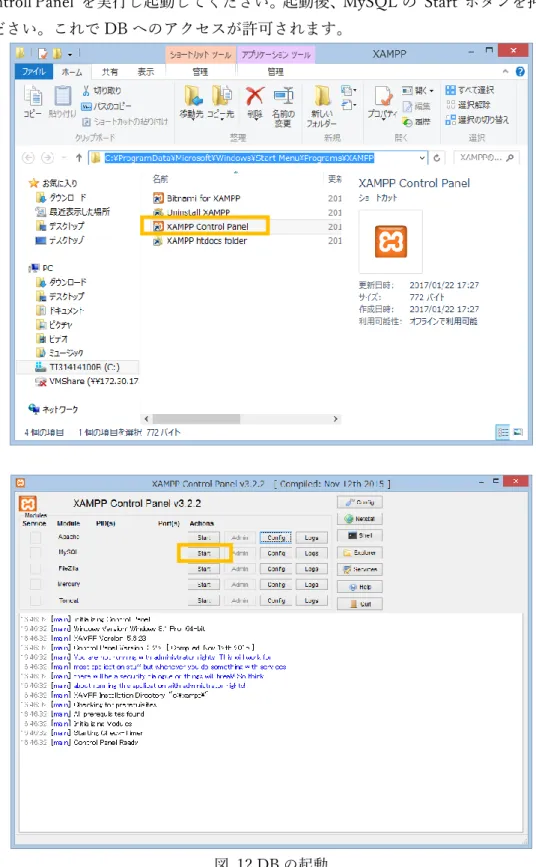Collapse the ribbon with chevron
The image size is (536, 867).
[505, 71]
